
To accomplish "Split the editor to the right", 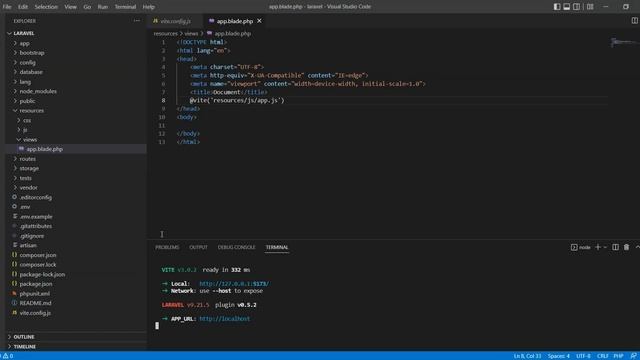I will (x=634, y=21).
